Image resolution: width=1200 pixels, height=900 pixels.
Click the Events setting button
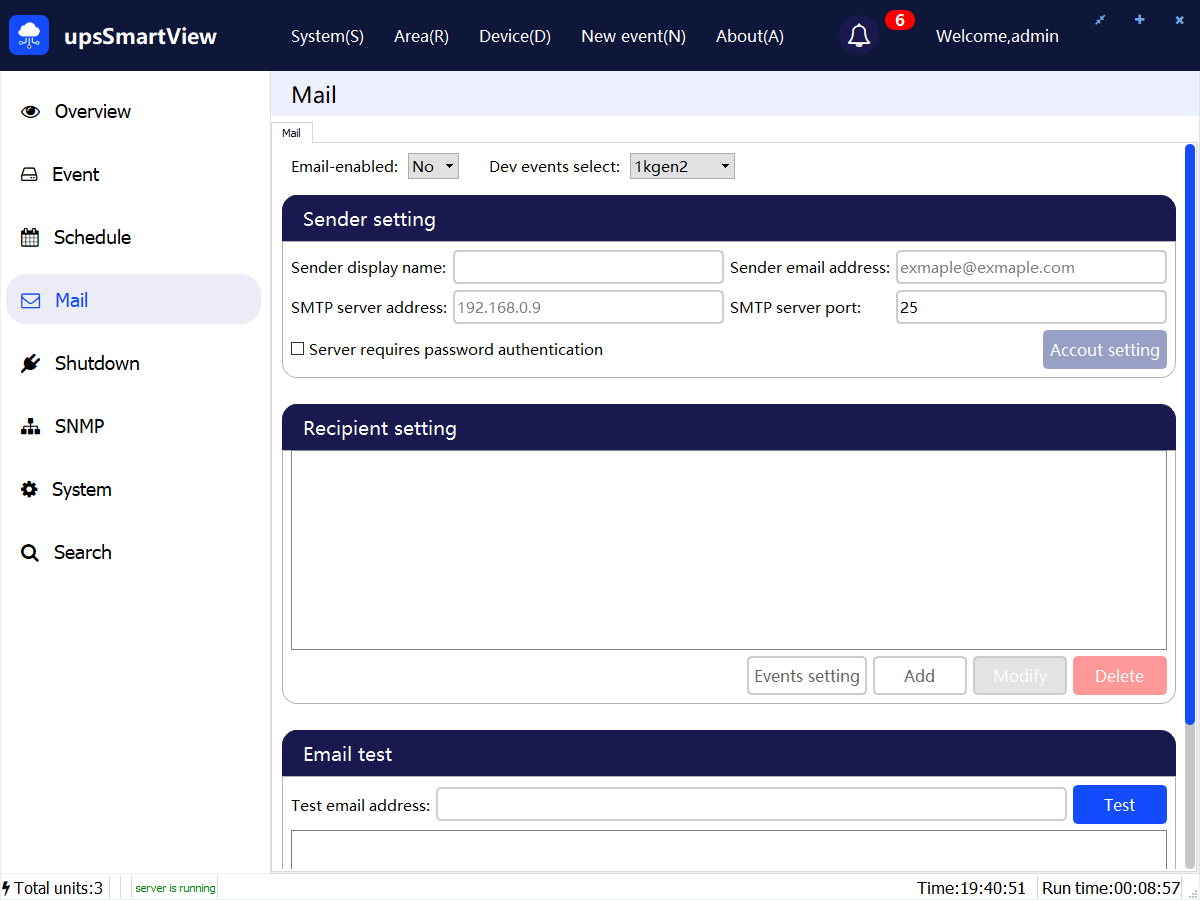(x=806, y=676)
